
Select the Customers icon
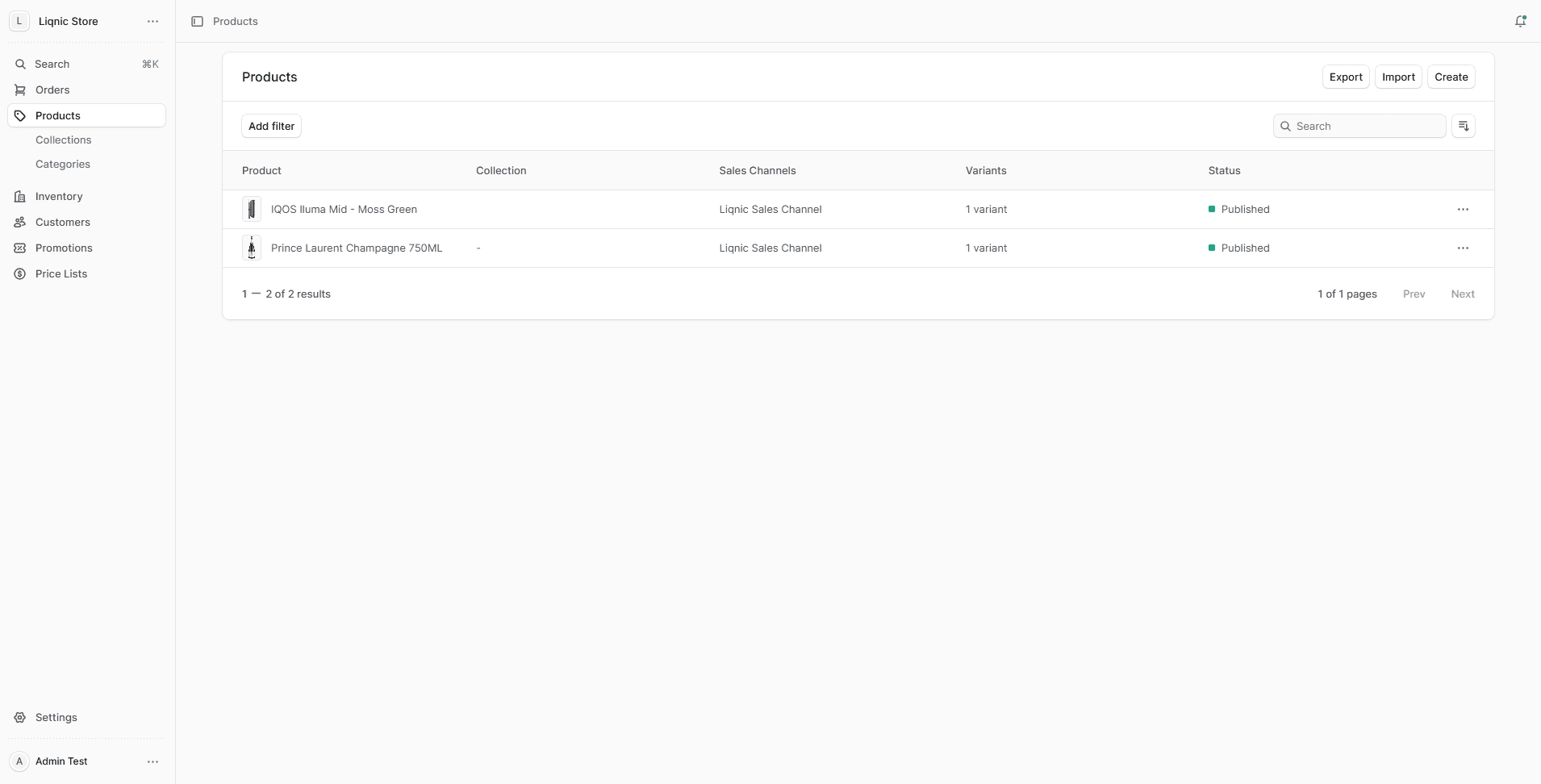[19, 222]
